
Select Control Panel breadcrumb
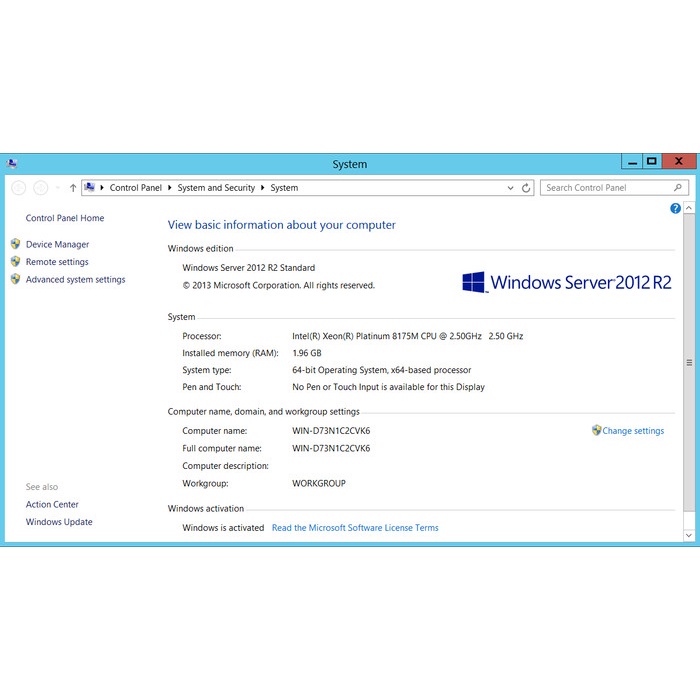(136, 188)
